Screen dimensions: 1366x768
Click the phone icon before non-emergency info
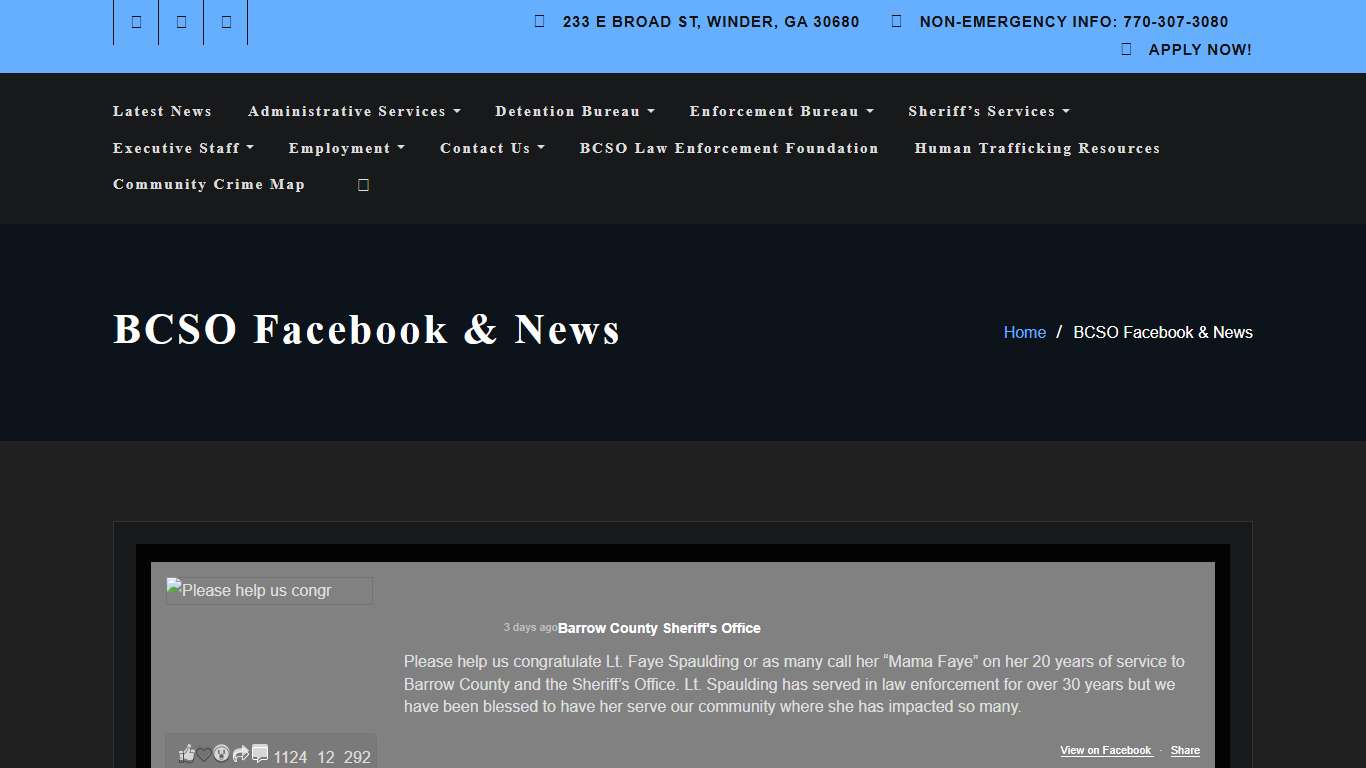(894, 20)
